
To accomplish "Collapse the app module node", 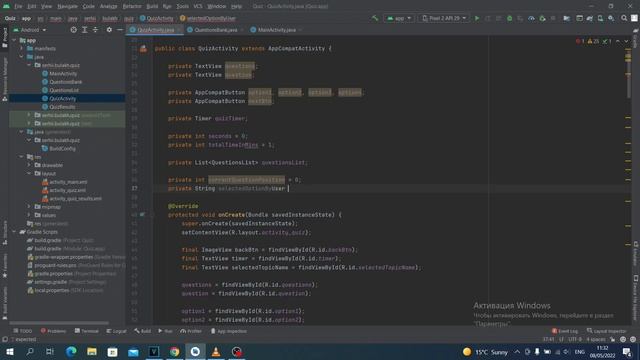I will click(14, 40).
